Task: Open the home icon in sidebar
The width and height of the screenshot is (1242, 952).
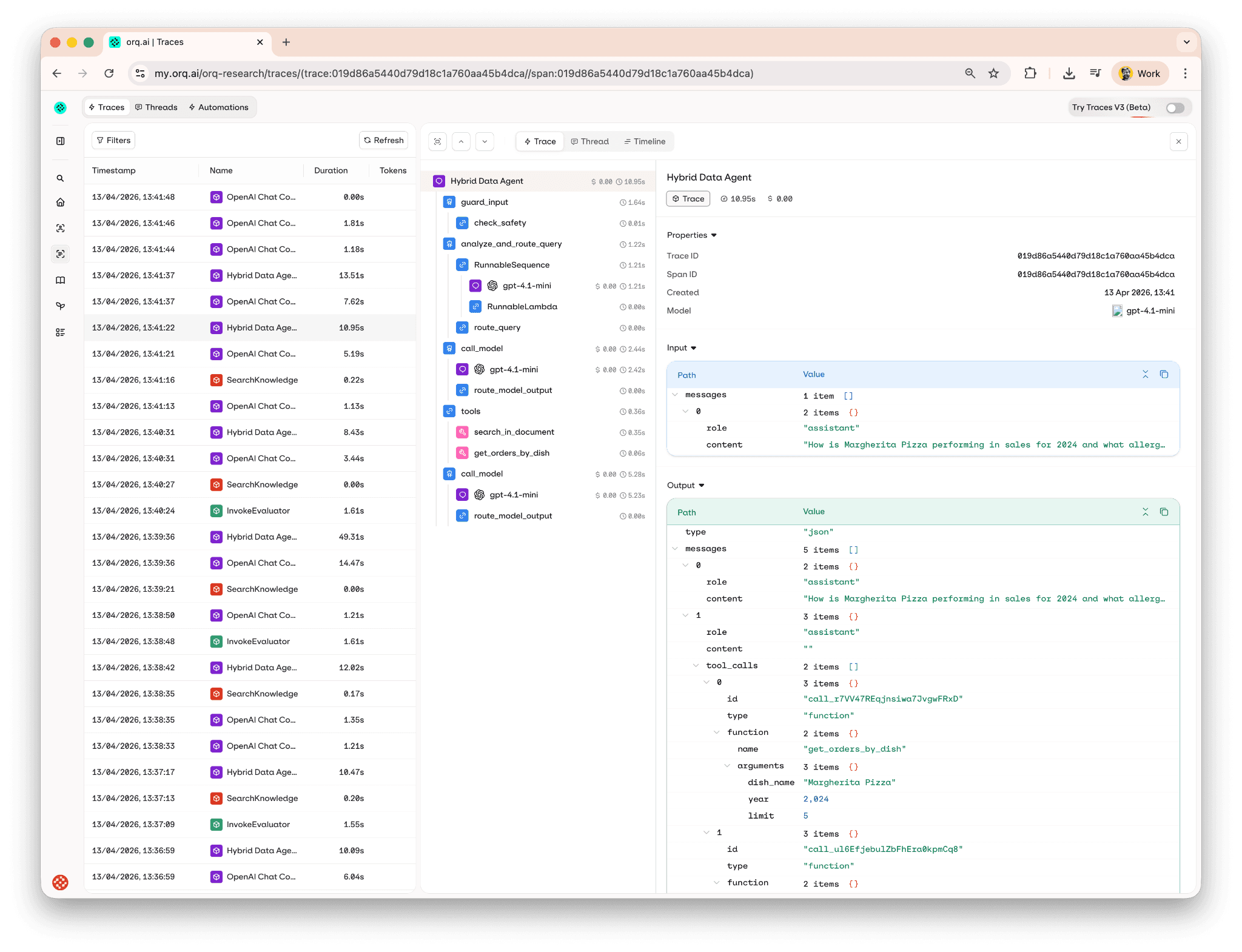Action: click(x=60, y=203)
